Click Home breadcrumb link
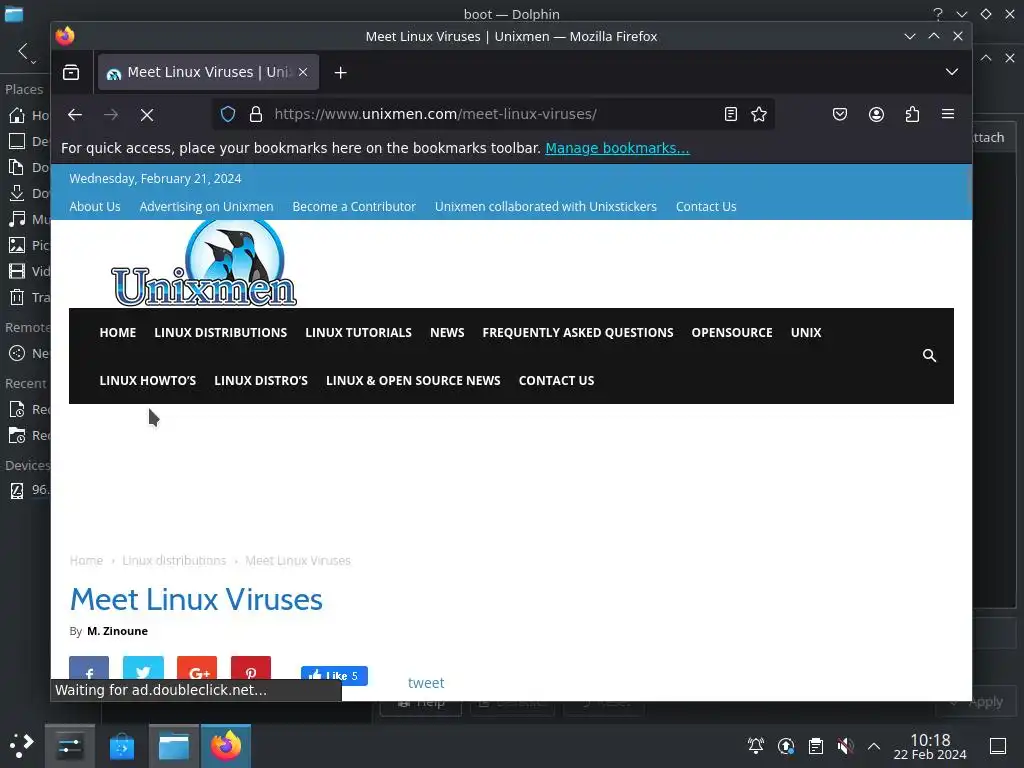This screenshot has height=768, width=1024. (86, 560)
